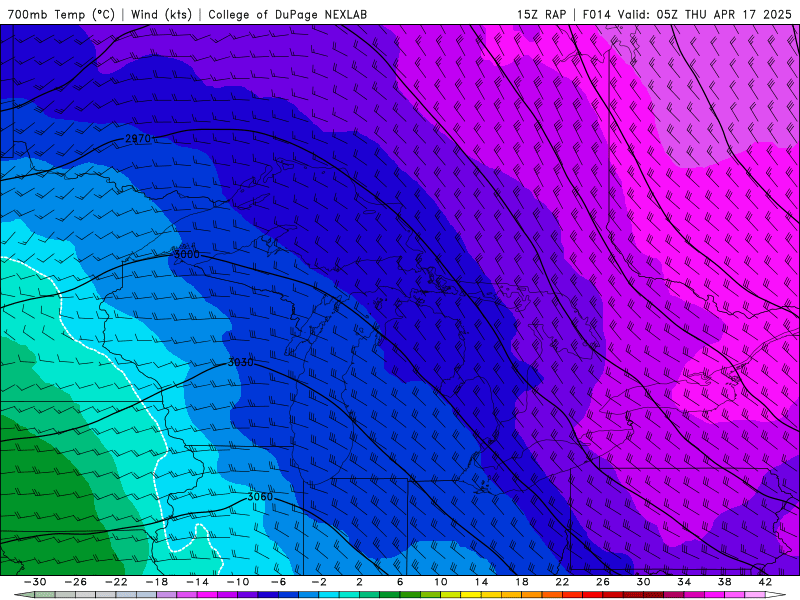800x600 pixels.
Task: Click the "Wind (kts)" header label
Action: 161,14
